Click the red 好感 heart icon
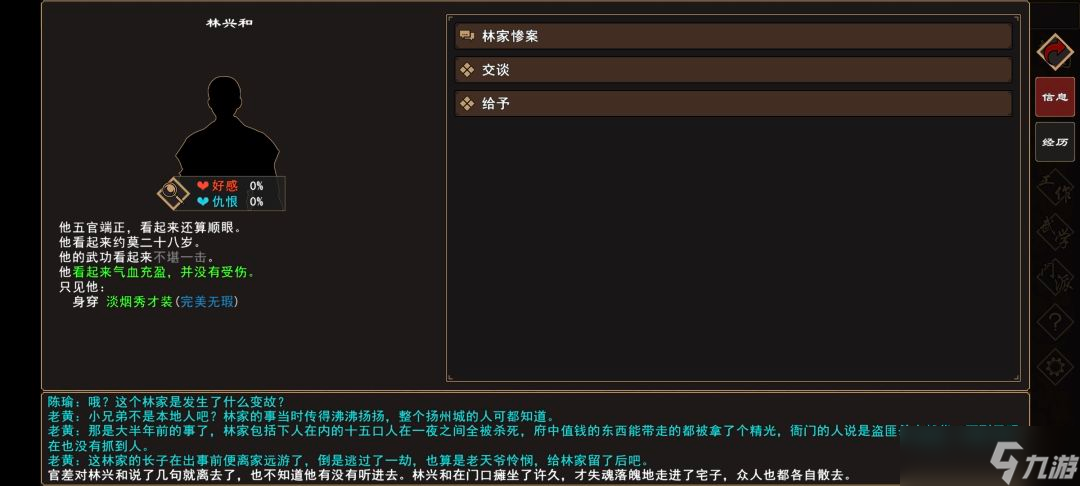This screenshot has width=1080, height=486. 203,186
